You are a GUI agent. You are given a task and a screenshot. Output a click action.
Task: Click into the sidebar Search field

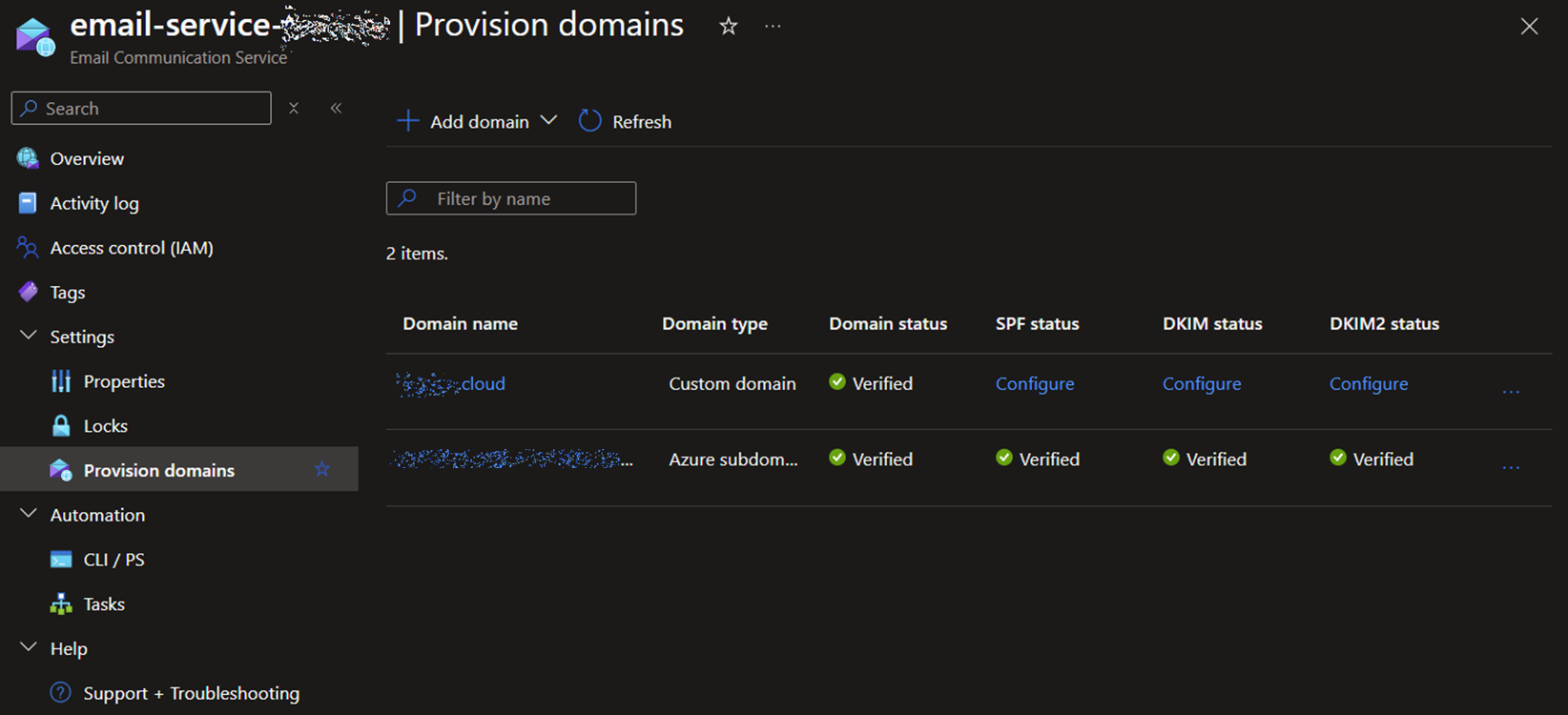pos(141,108)
